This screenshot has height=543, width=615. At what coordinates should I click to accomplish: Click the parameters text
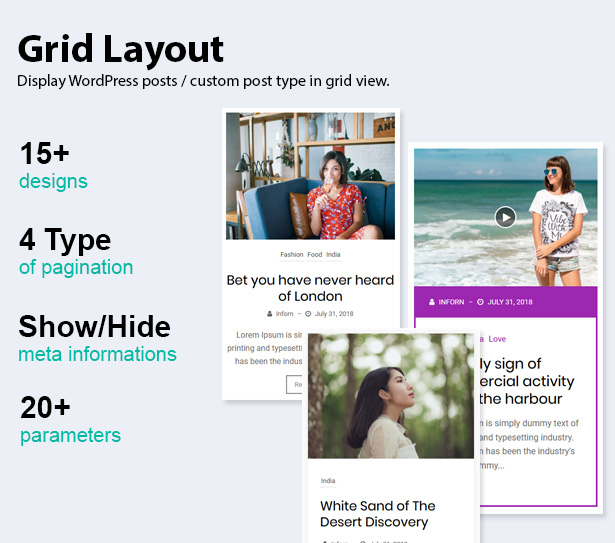click(71, 436)
